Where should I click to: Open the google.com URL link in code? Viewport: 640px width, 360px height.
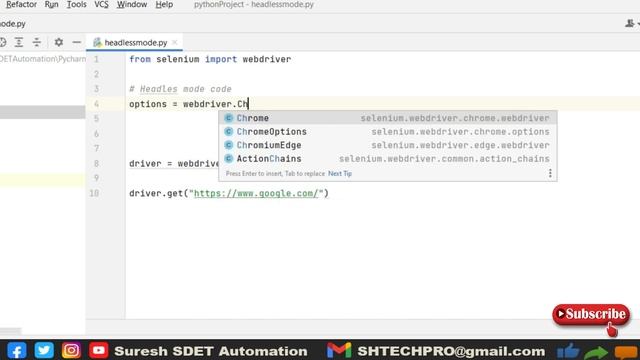tap(256, 193)
